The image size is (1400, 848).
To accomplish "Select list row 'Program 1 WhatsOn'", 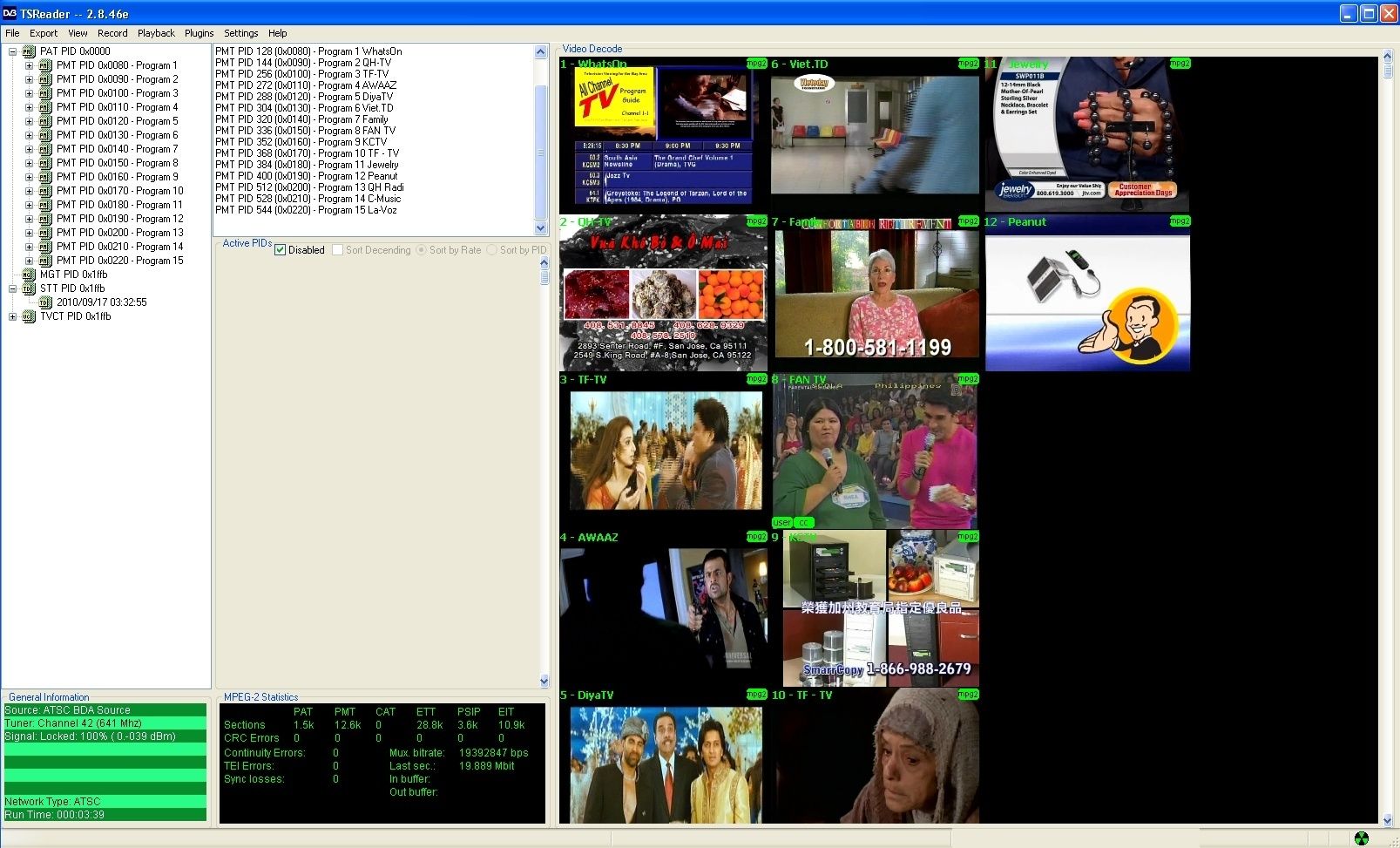I will coord(308,51).
